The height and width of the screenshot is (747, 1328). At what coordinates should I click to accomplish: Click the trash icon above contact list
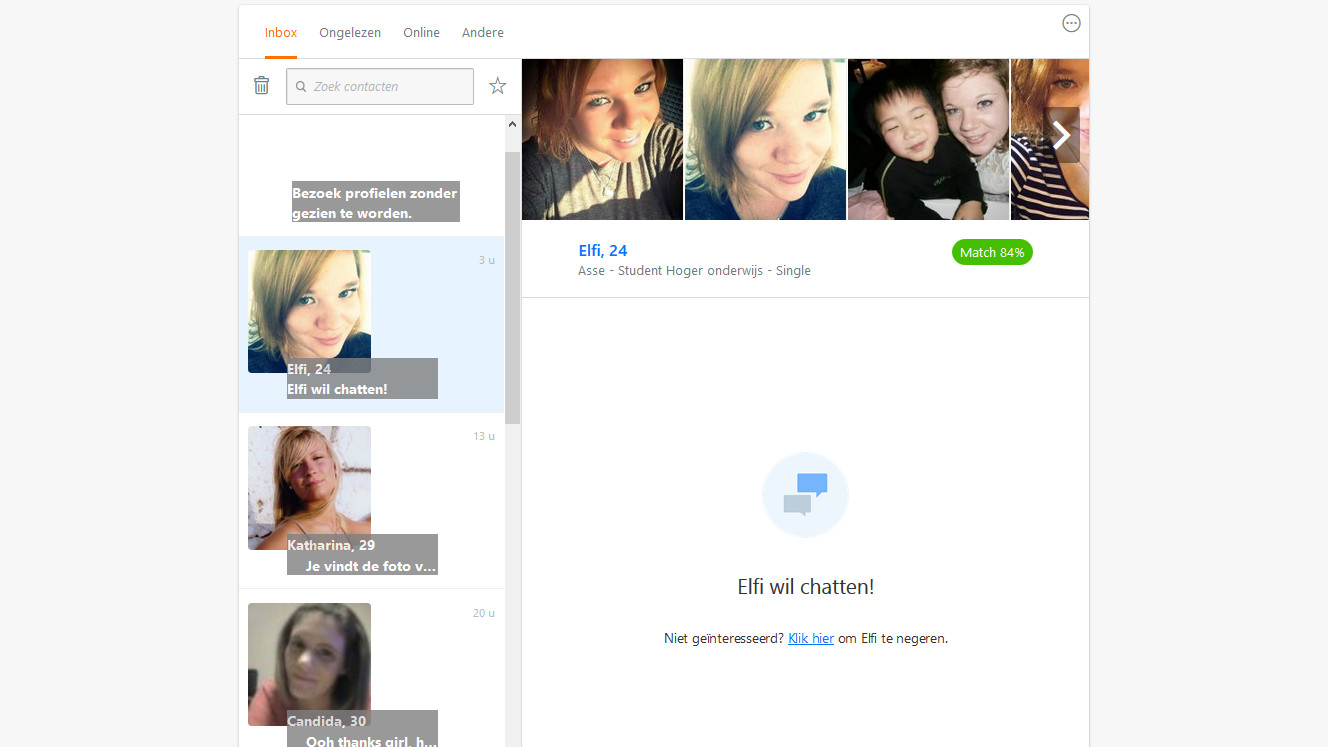pyautogui.click(x=262, y=86)
